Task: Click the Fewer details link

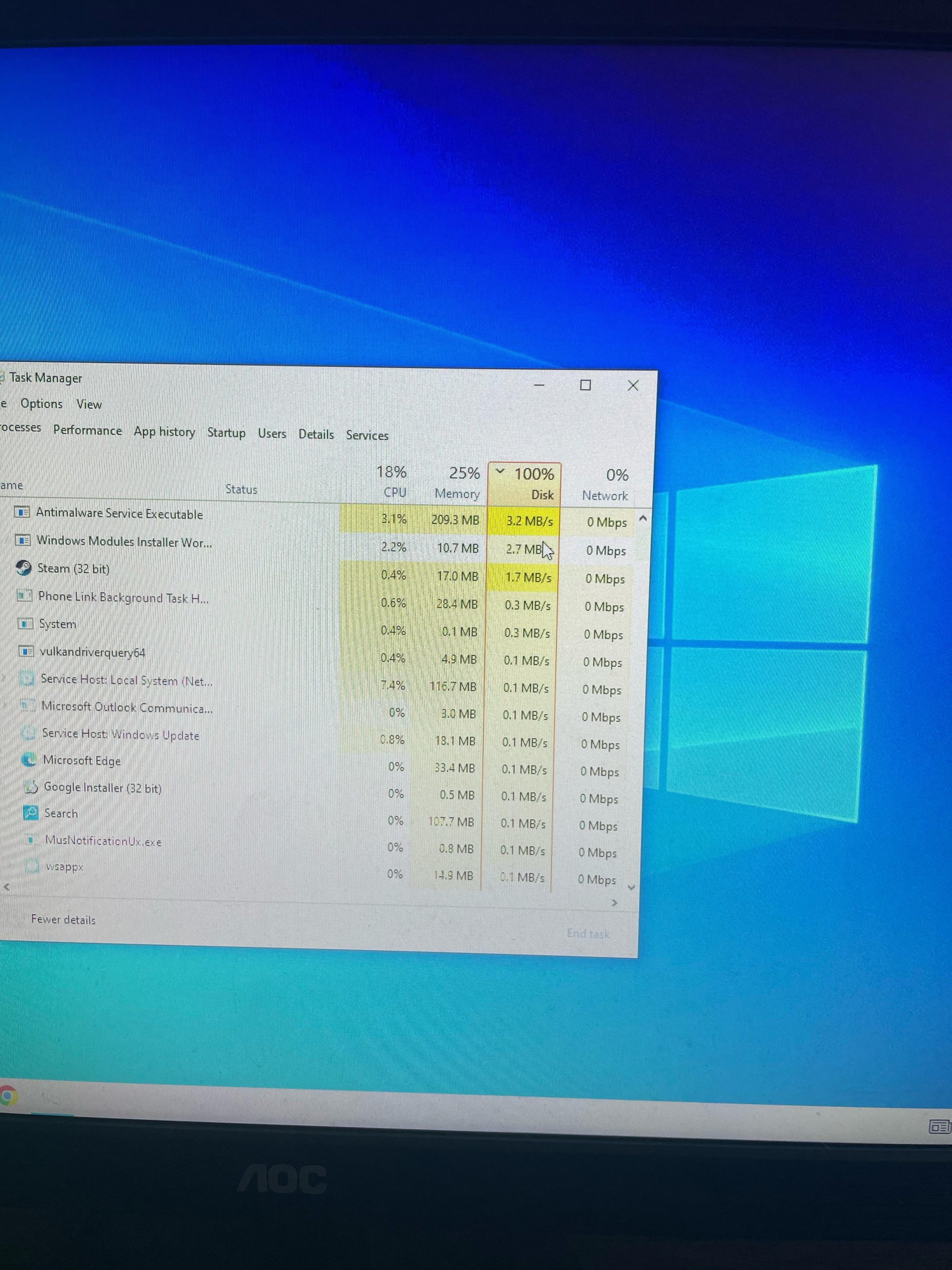Action: pyautogui.click(x=63, y=919)
